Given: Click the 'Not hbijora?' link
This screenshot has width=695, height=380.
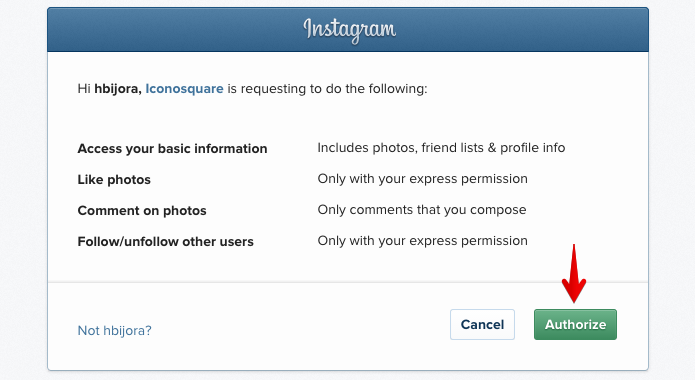Looking at the screenshot, I should 114,330.
